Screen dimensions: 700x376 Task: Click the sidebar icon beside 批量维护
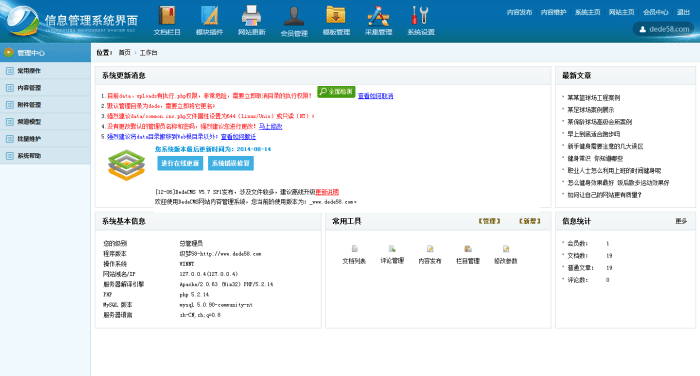click(x=9, y=138)
